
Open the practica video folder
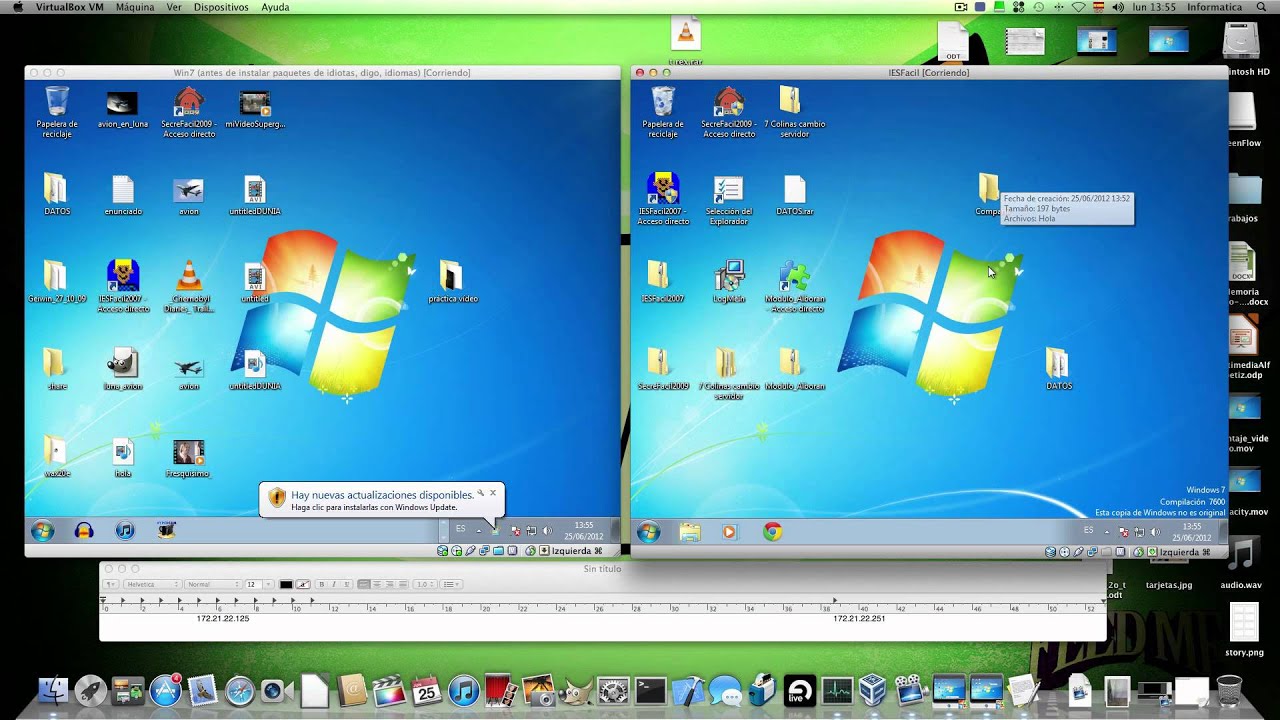click(452, 282)
